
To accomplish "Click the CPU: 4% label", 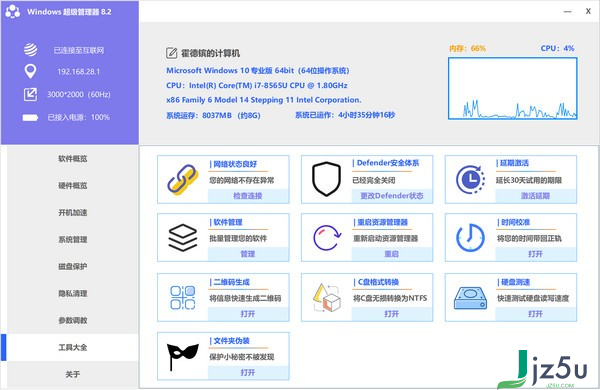I will tap(557, 48).
